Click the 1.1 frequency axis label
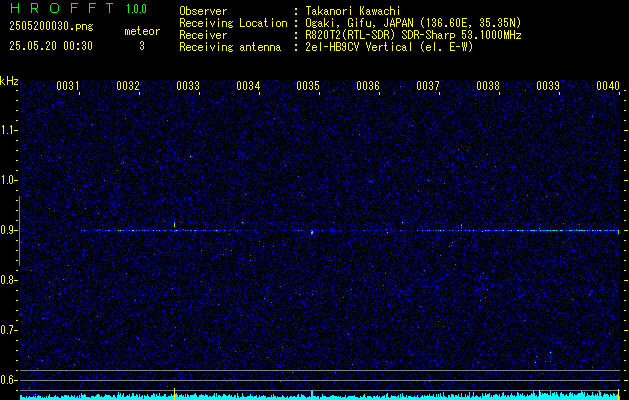Image resolution: width=629 pixels, height=400 pixels. click(x=8, y=130)
